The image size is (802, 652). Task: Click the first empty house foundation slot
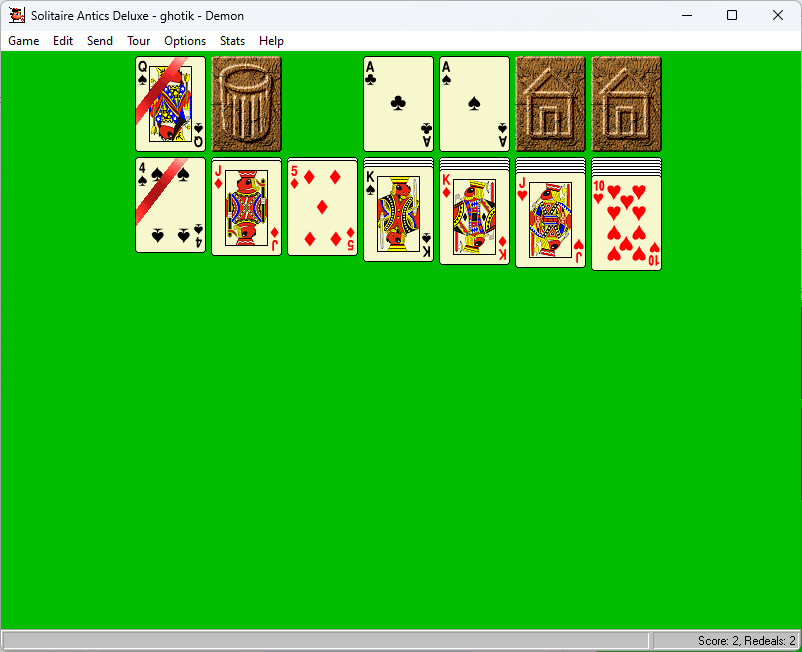[550, 104]
